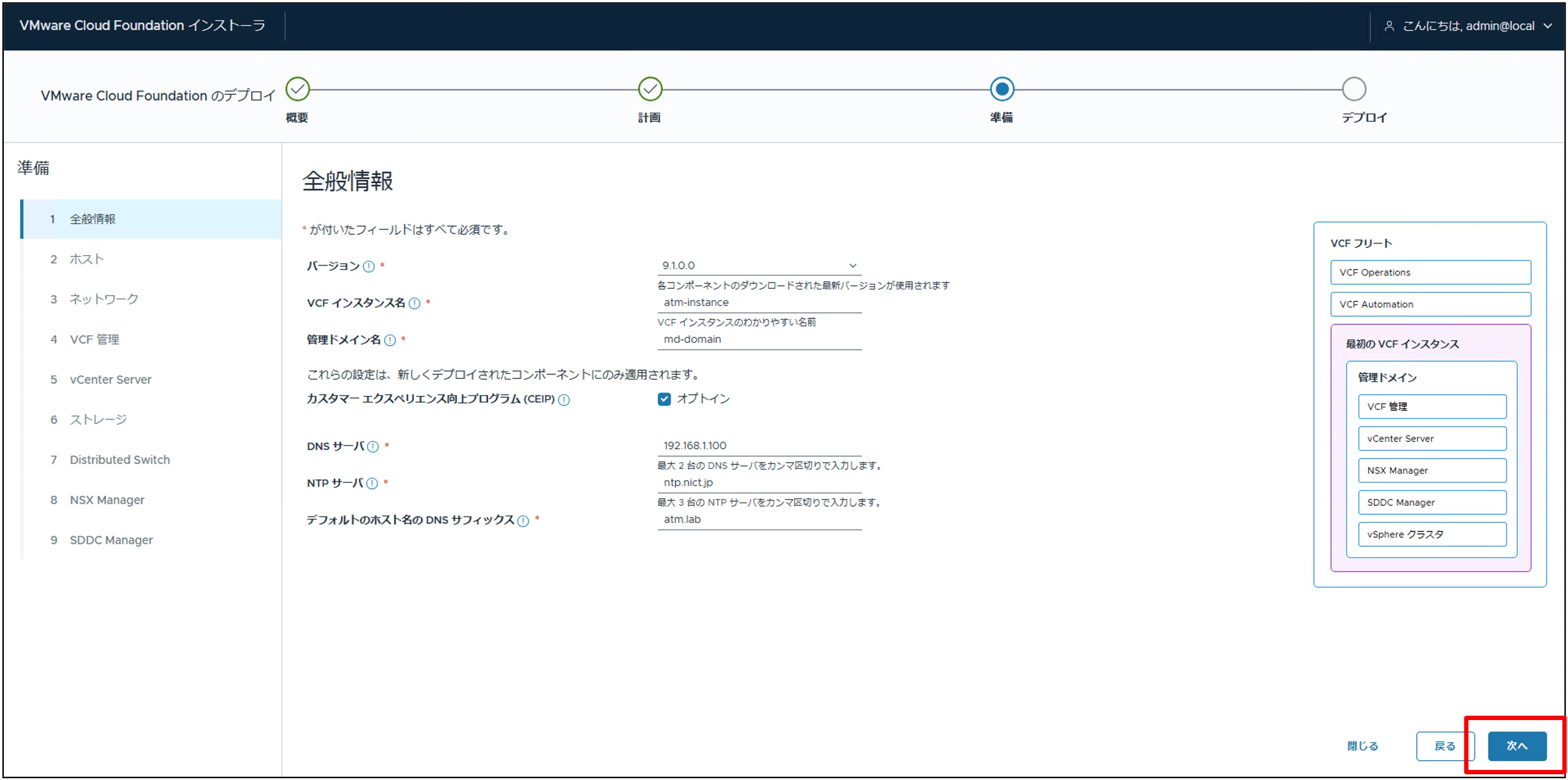Click the info icon beside 管理ドメイン名
This screenshot has height=780, width=1568.
tap(390, 340)
